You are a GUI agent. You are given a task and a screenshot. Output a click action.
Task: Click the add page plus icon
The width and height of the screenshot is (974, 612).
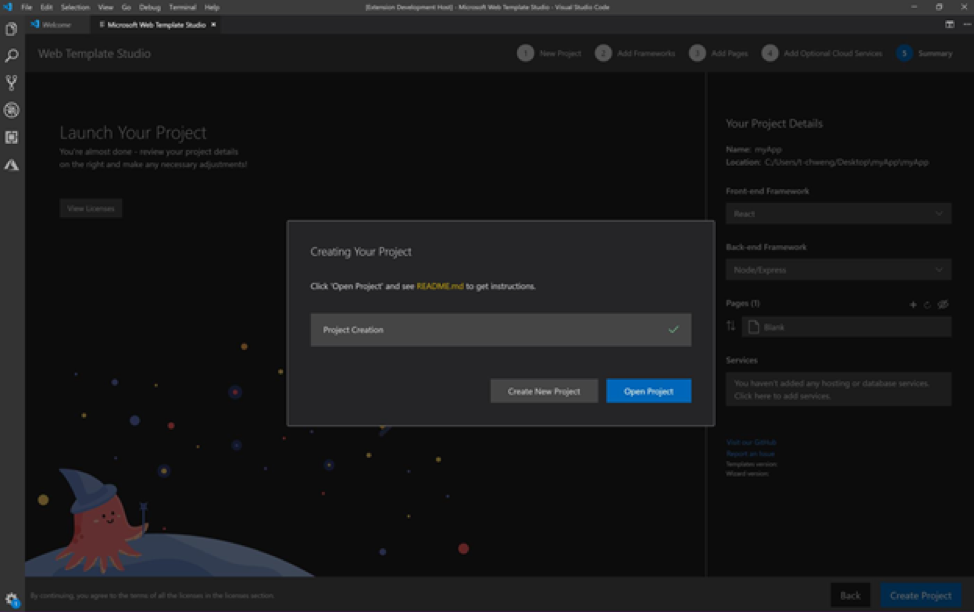[913, 304]
